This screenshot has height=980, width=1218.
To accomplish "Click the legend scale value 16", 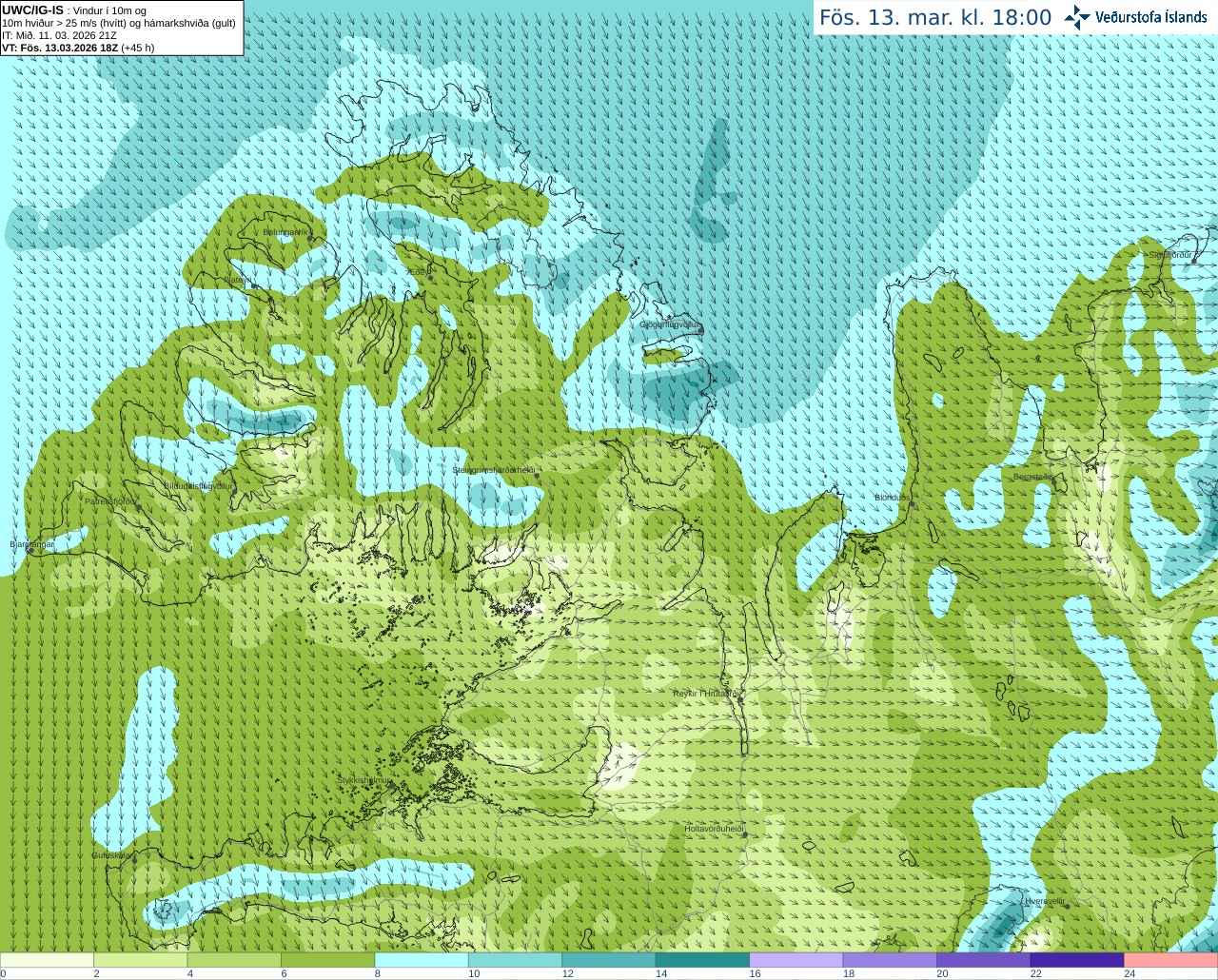I will tap(756, 973).
